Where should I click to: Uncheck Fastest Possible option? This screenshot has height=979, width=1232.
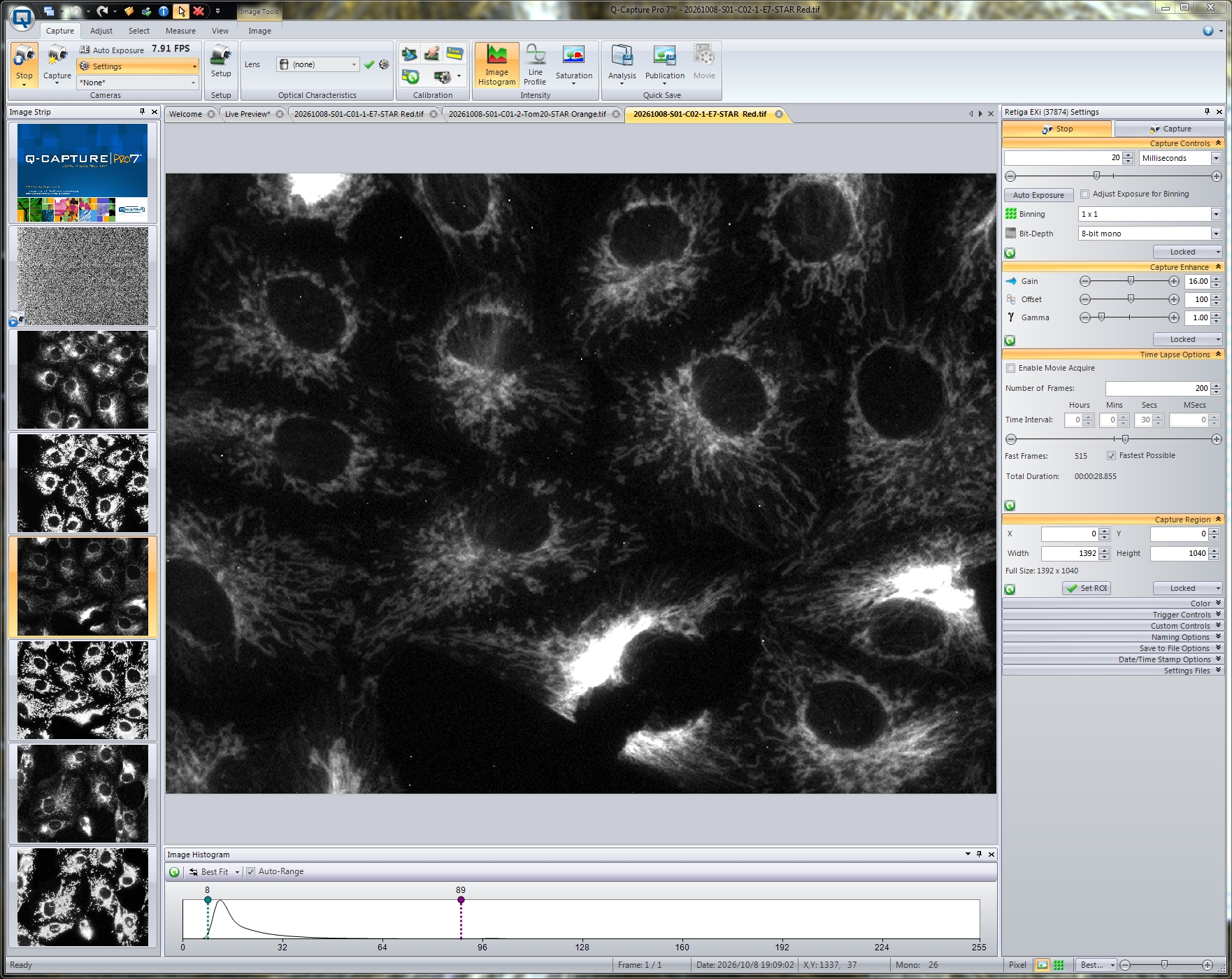pyautogui.click(x=1111, y=456)
